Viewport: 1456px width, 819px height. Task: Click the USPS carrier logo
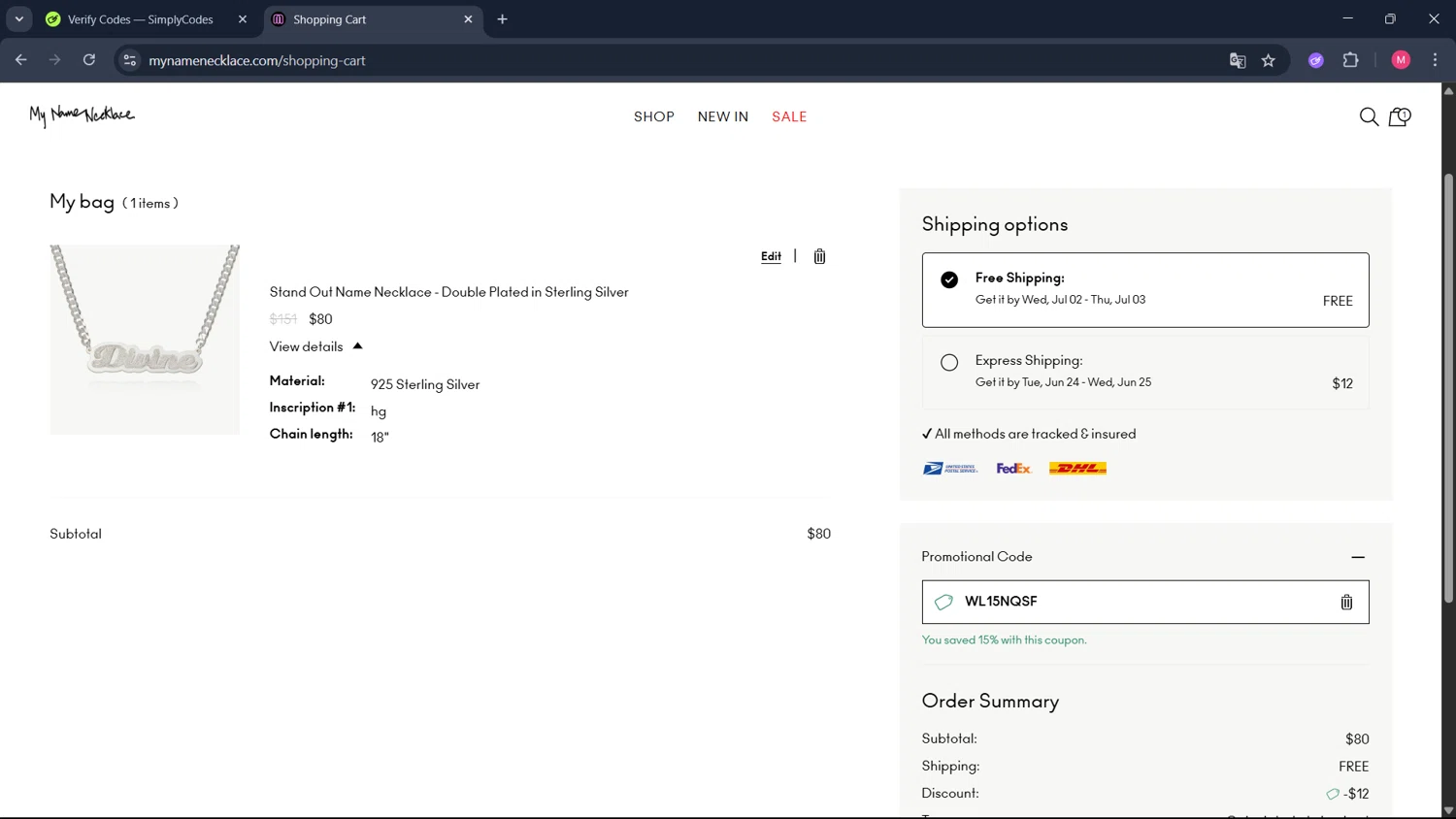949,469
